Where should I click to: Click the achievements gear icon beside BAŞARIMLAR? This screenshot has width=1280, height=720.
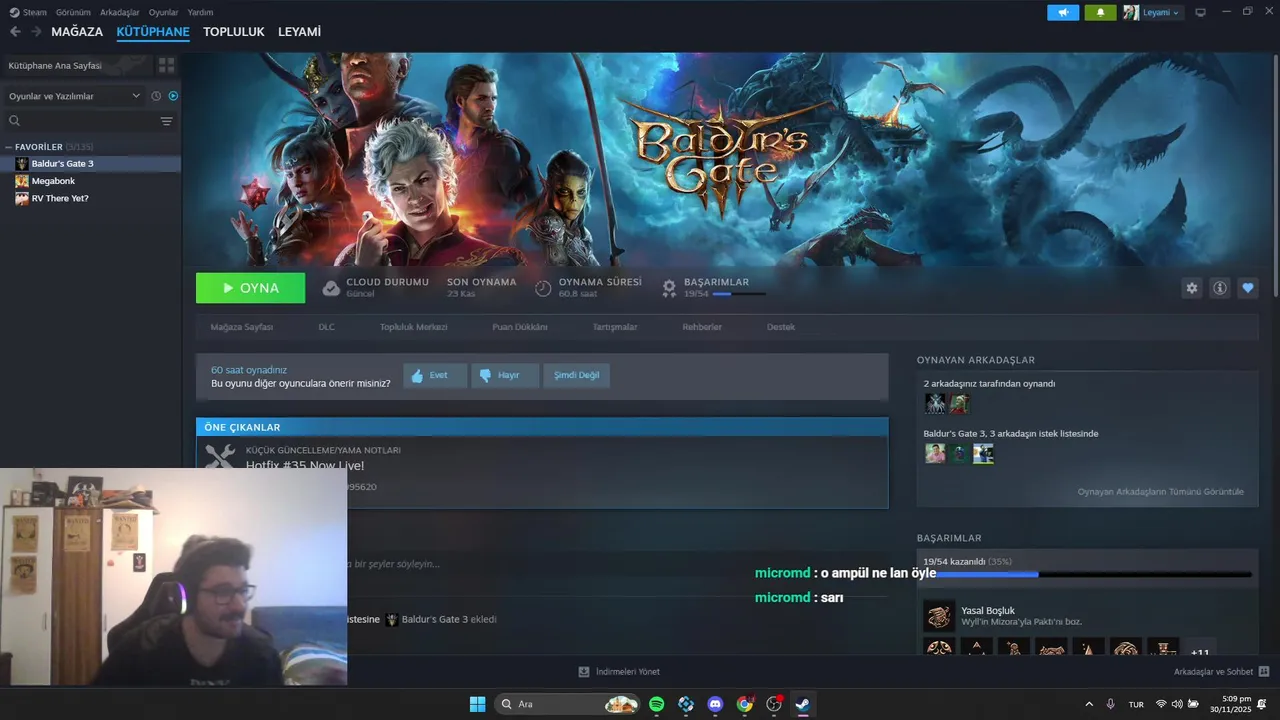(x=669, y=288)
